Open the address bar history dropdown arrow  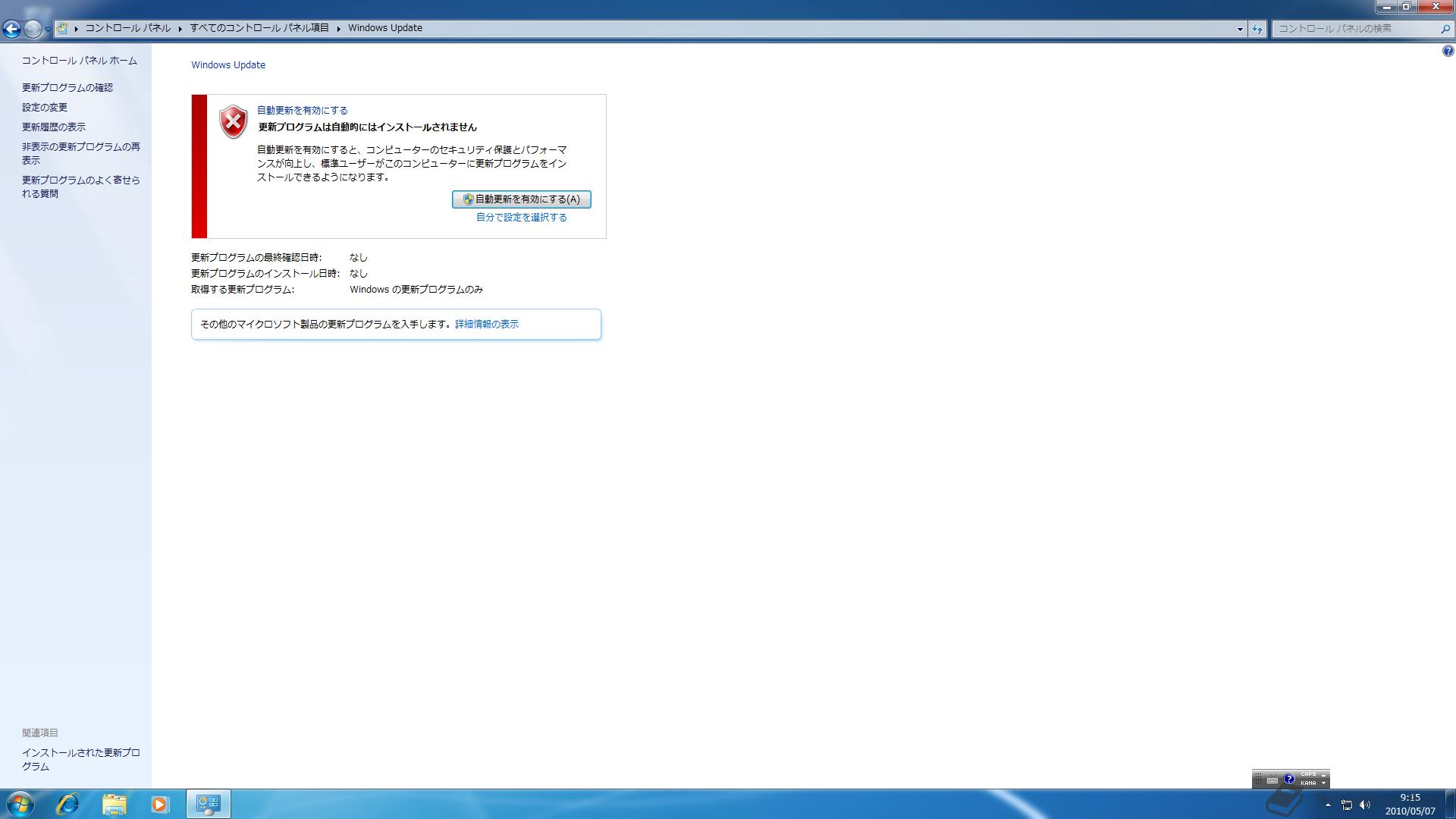tap(1240, 29)
